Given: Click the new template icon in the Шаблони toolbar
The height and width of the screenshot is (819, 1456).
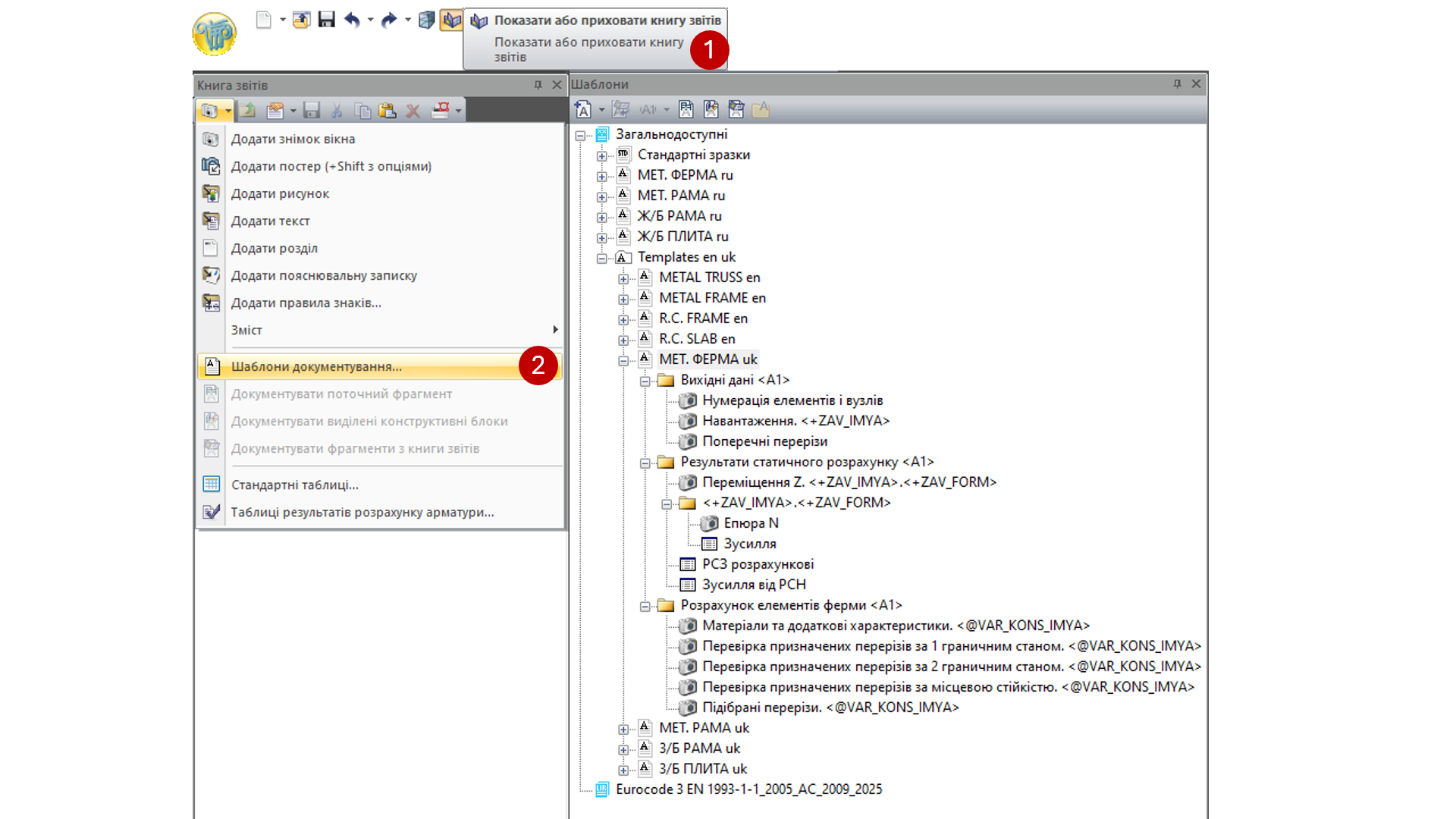Looking at the screenshot, I should click(x=582, y=110).
